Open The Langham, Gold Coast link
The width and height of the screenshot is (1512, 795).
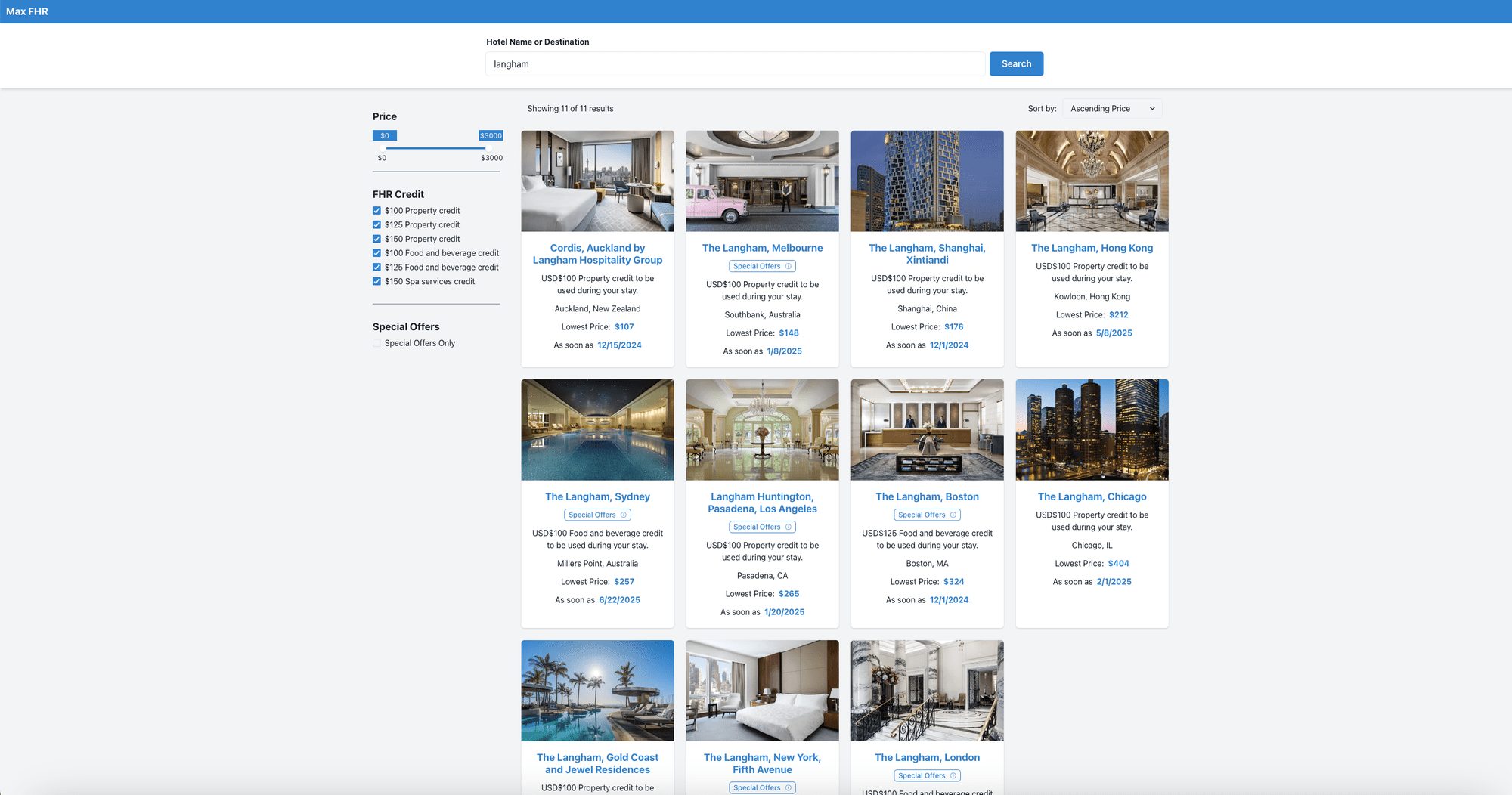coord(597,763)
